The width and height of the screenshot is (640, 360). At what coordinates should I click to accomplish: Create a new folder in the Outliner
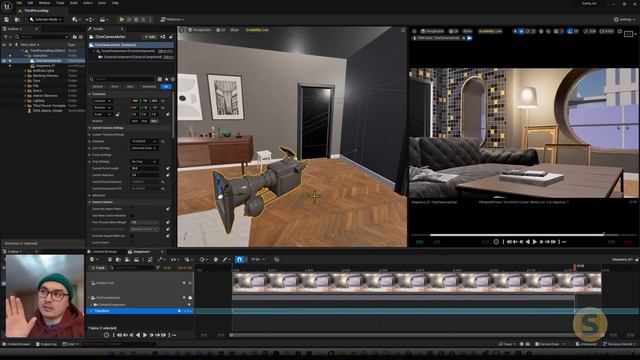(75, 37)
